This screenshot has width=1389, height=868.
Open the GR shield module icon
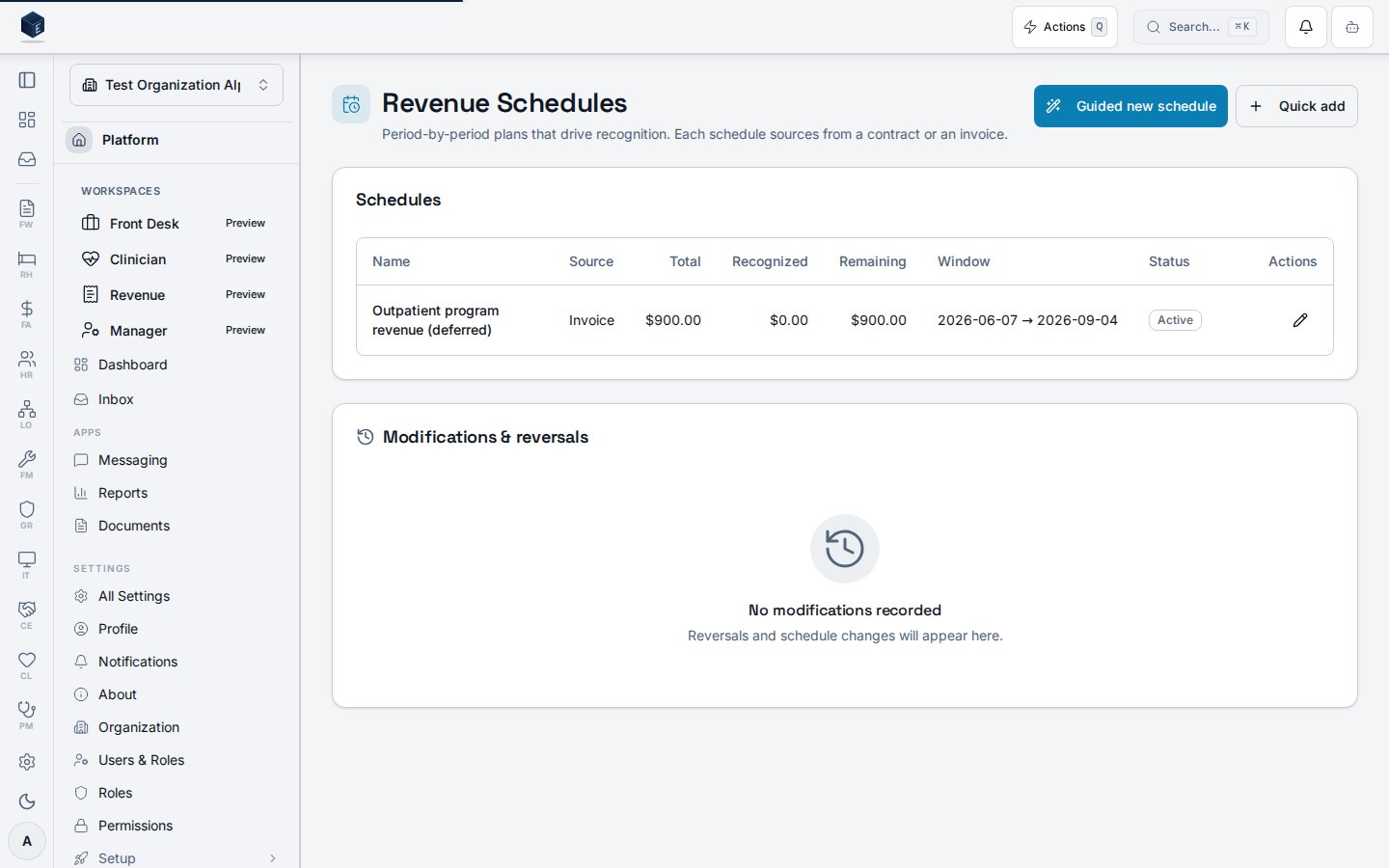(x=27, y=514)
